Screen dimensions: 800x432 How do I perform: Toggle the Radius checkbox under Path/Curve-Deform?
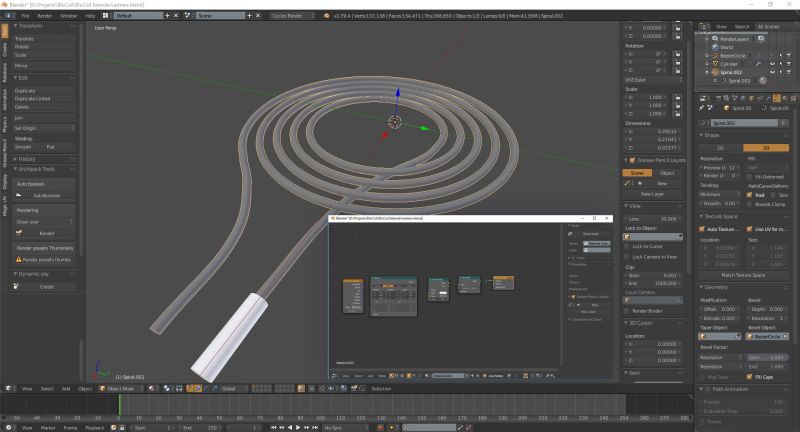pyautogui.click(x=749, y=195)
